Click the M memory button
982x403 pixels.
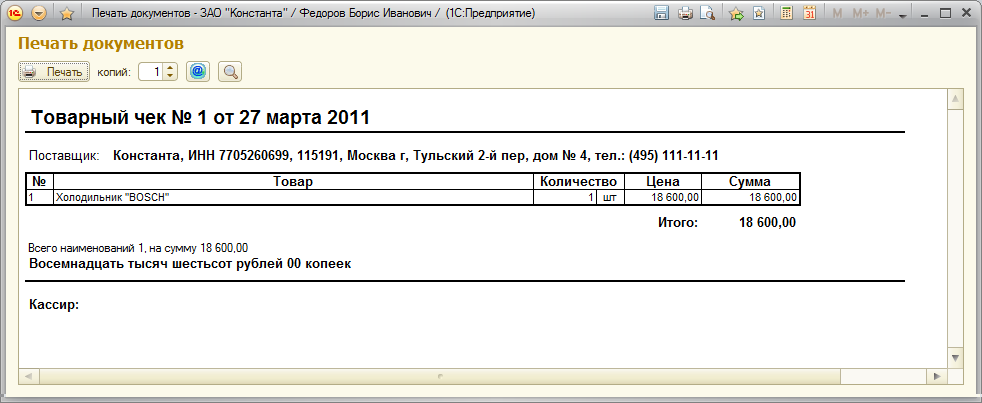pos(837,13)
